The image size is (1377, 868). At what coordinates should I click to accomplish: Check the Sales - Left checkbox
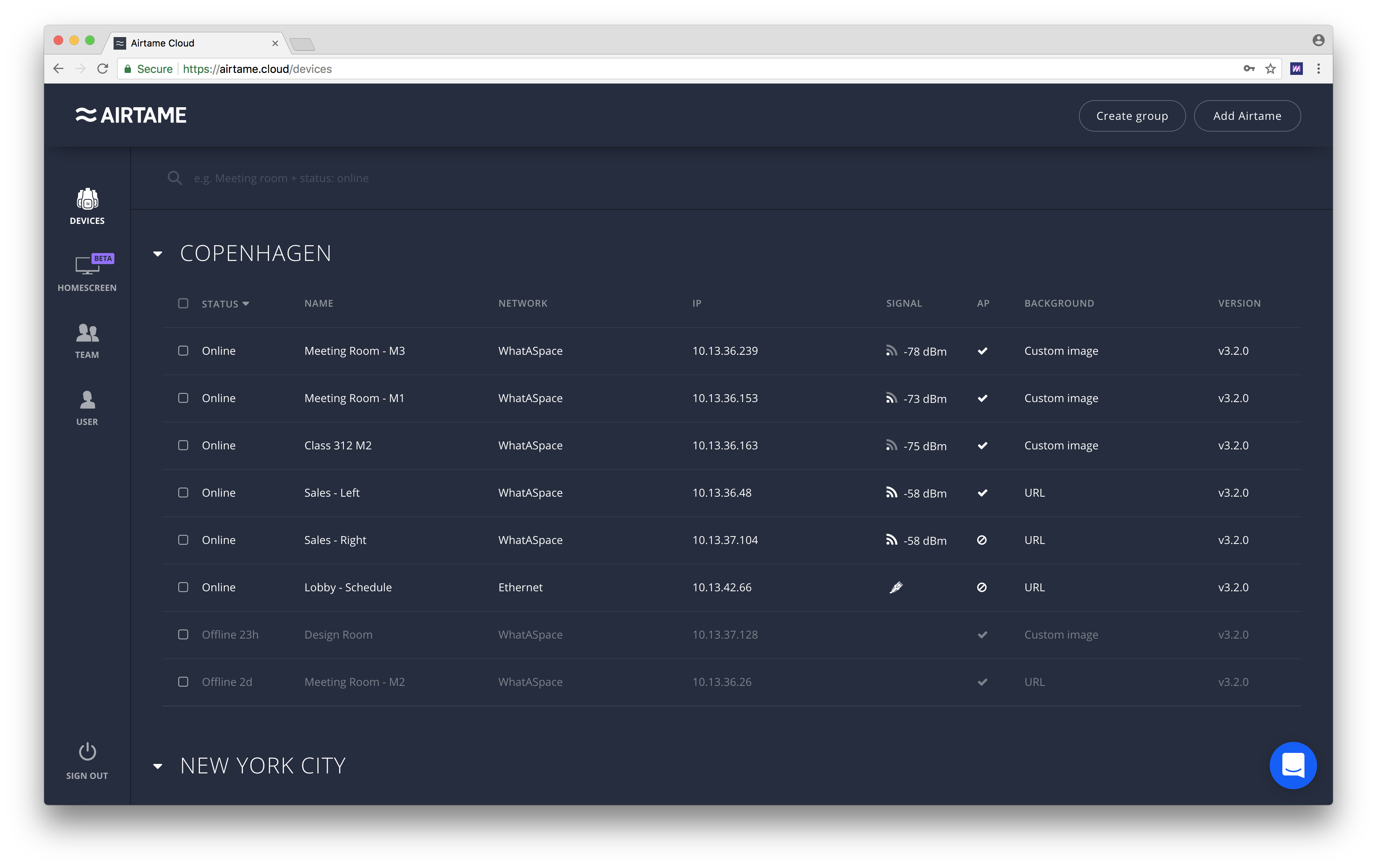[183, 492]
